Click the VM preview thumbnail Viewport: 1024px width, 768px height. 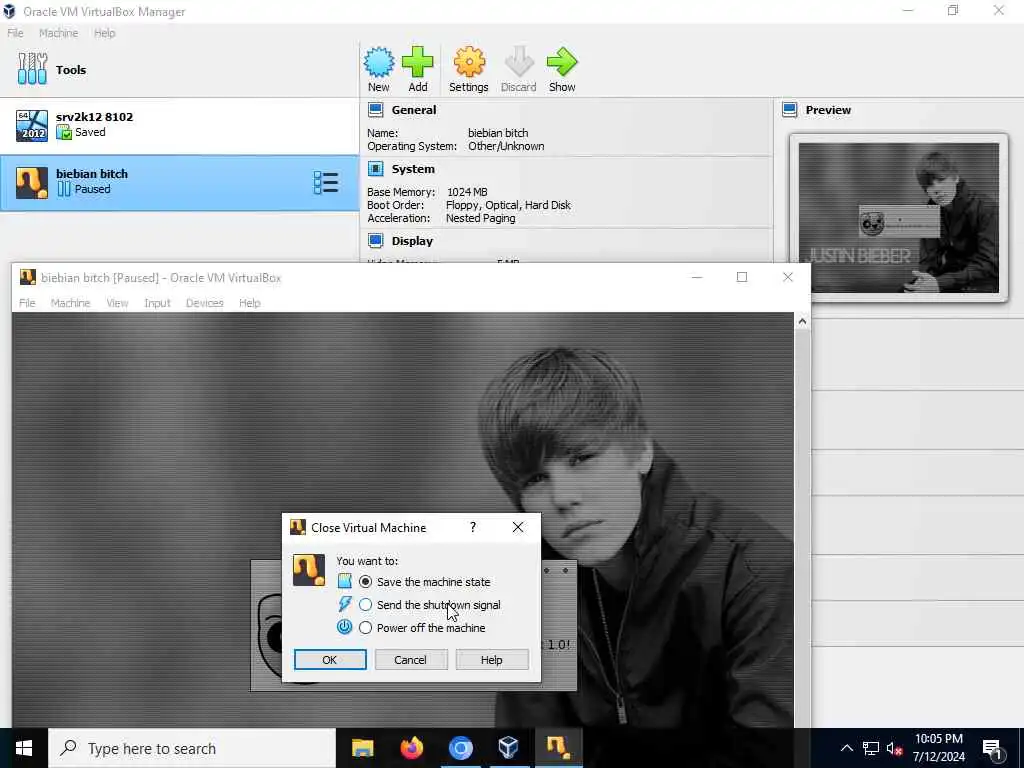coord(899,217)
